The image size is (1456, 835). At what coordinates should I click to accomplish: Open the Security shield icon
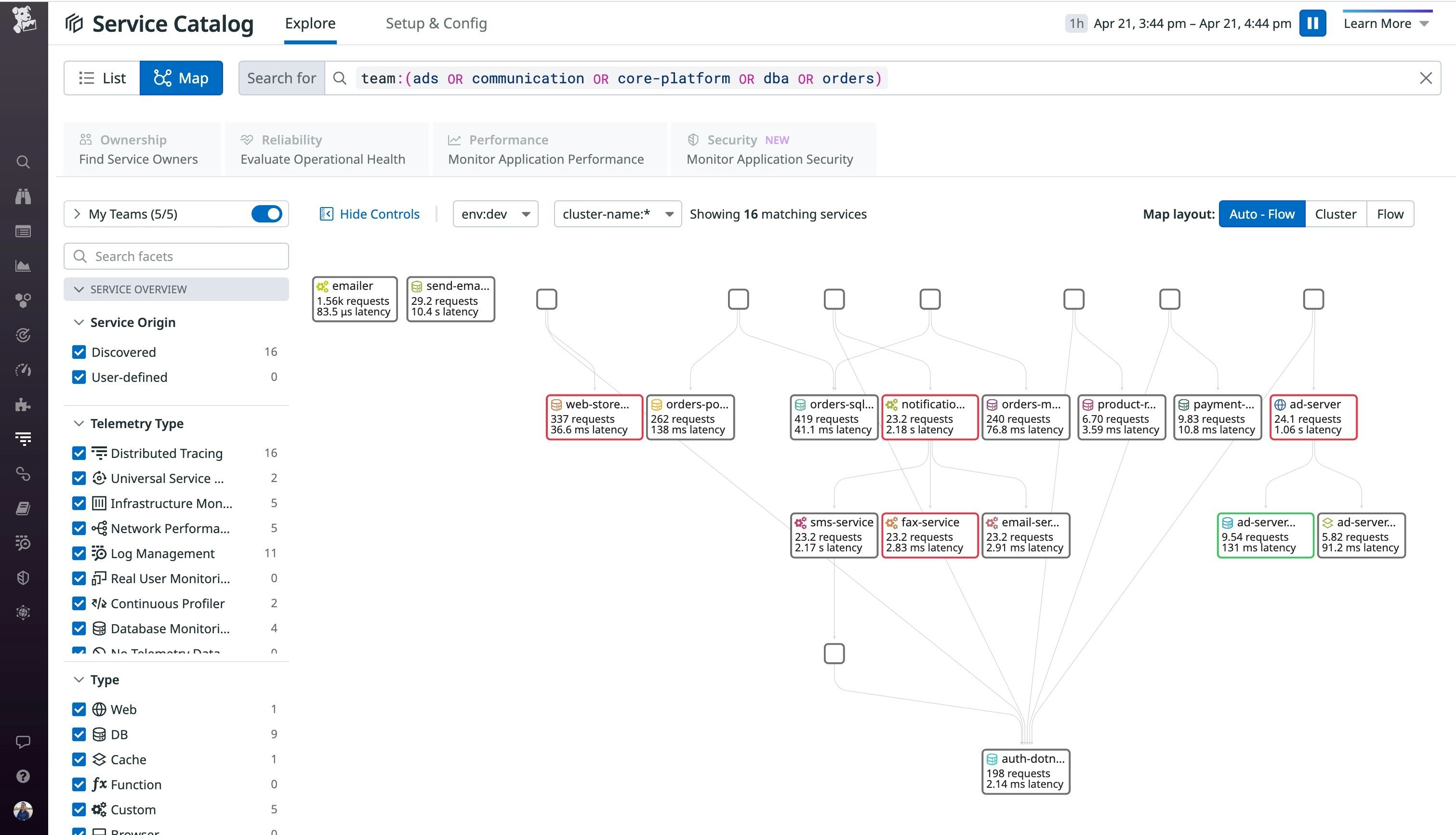click(x=23, y=577)
